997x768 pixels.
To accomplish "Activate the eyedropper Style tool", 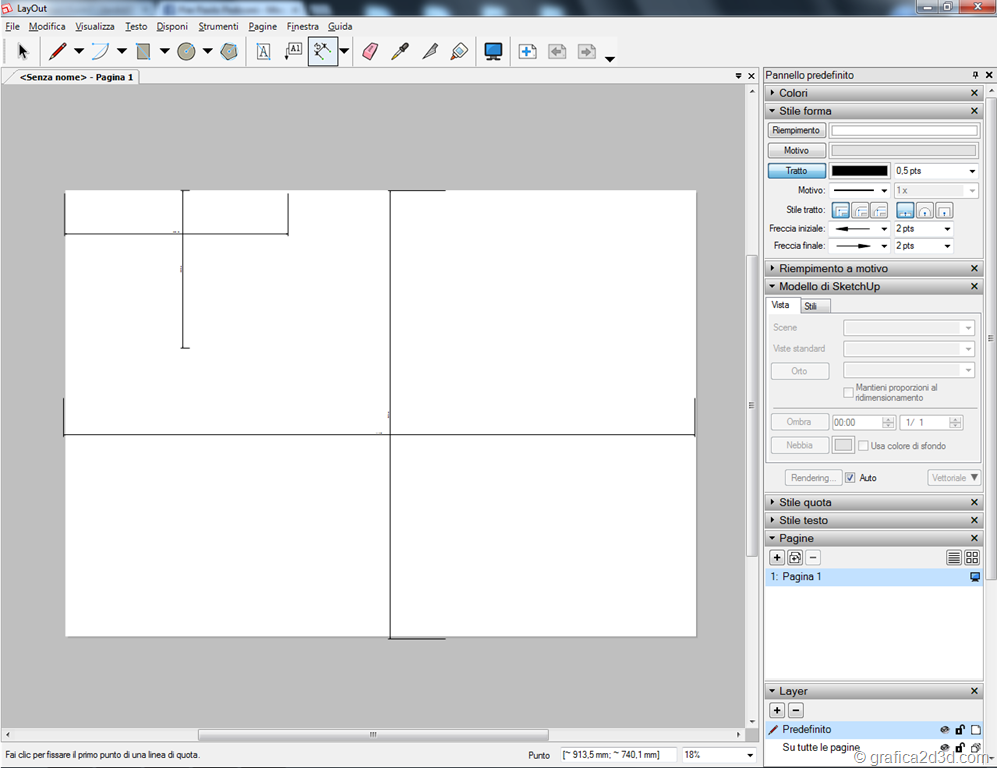I will pos(400,52).
